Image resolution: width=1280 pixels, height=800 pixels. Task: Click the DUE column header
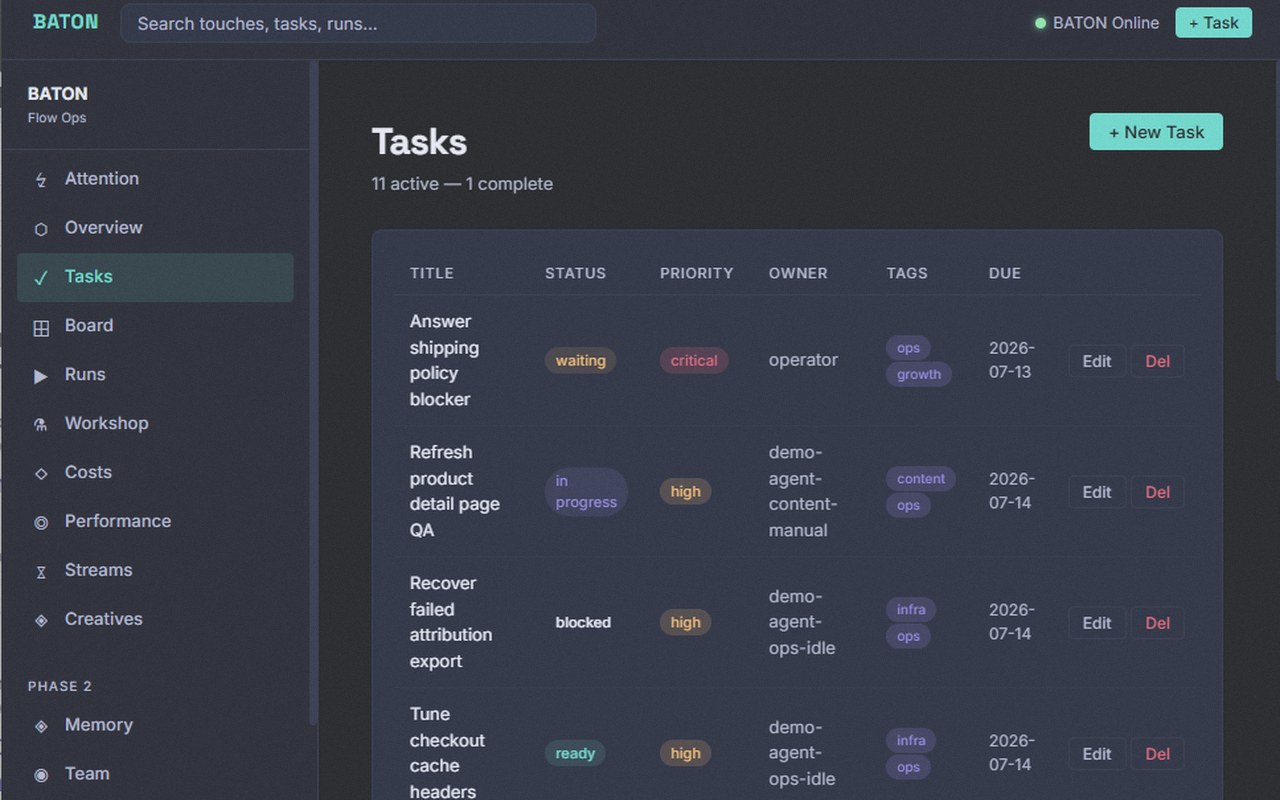click(x=1005, y=273)
